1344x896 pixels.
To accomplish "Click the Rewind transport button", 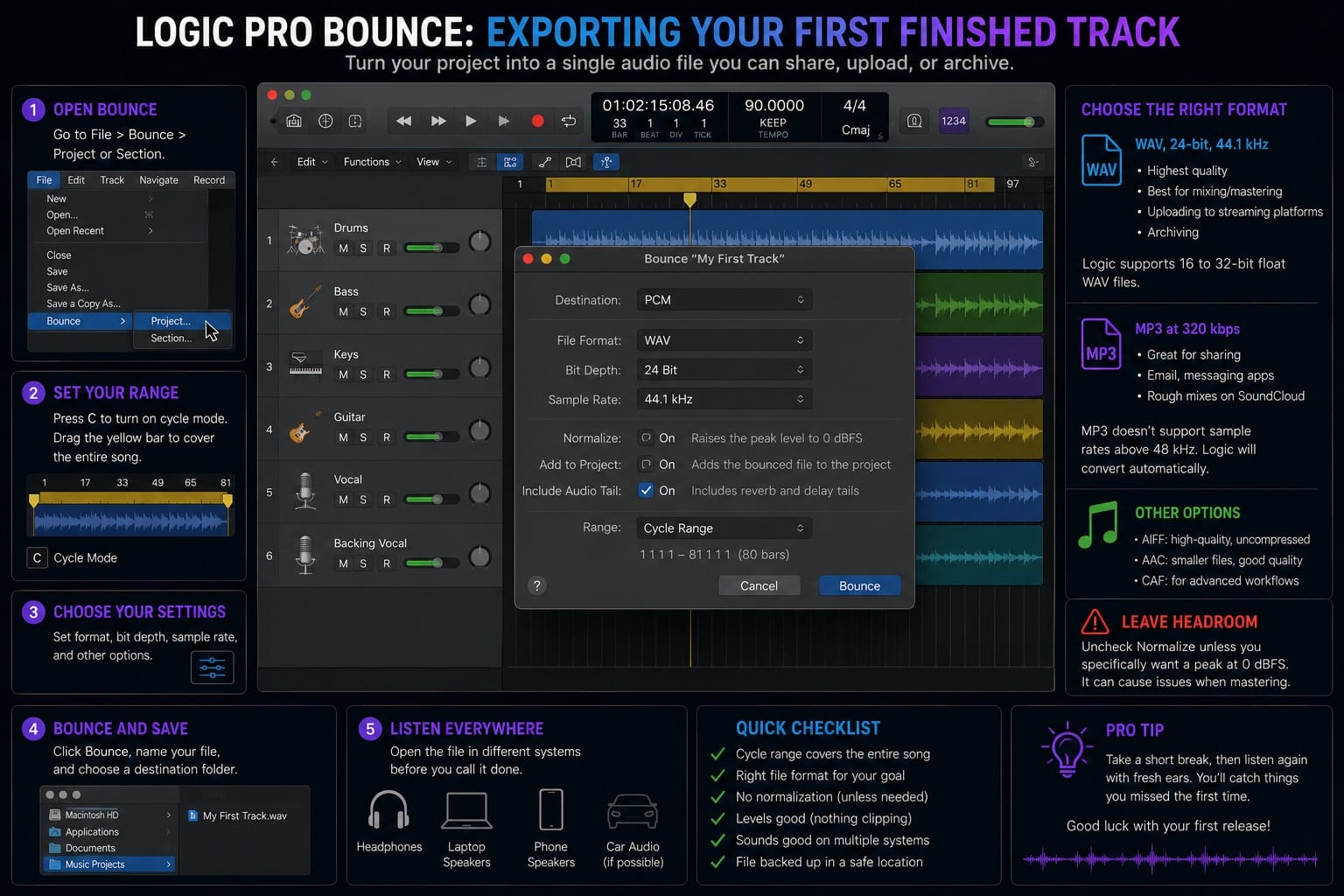I will (403, 121).
